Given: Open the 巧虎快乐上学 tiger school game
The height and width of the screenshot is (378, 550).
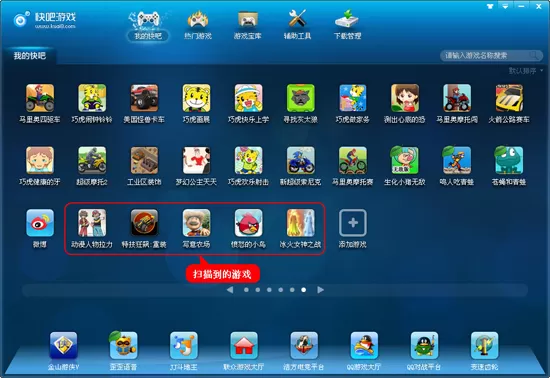Looking at the screenshot, I should pos(248,98).
